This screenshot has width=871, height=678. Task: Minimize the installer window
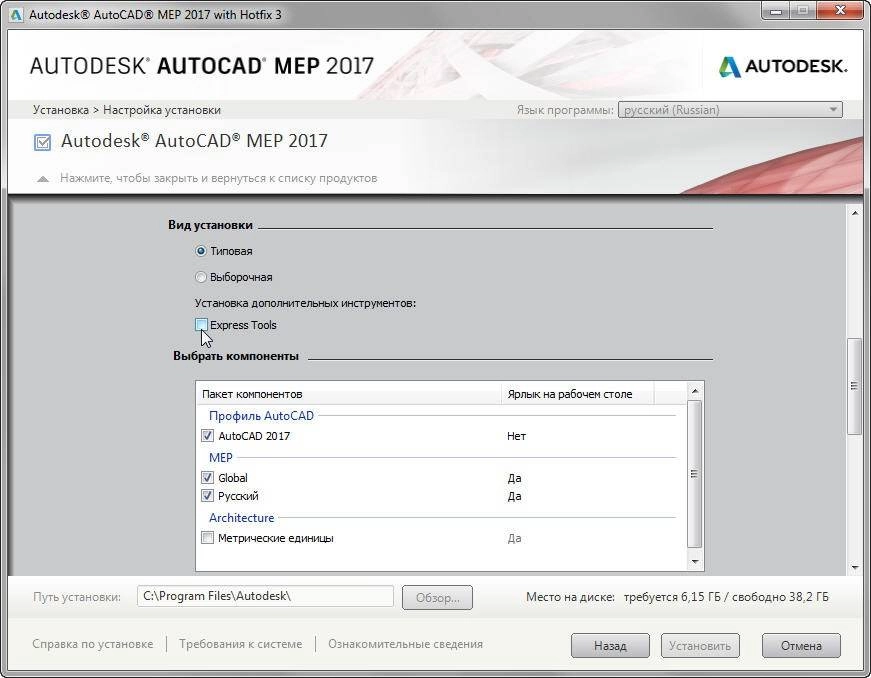tap(775, 11)
